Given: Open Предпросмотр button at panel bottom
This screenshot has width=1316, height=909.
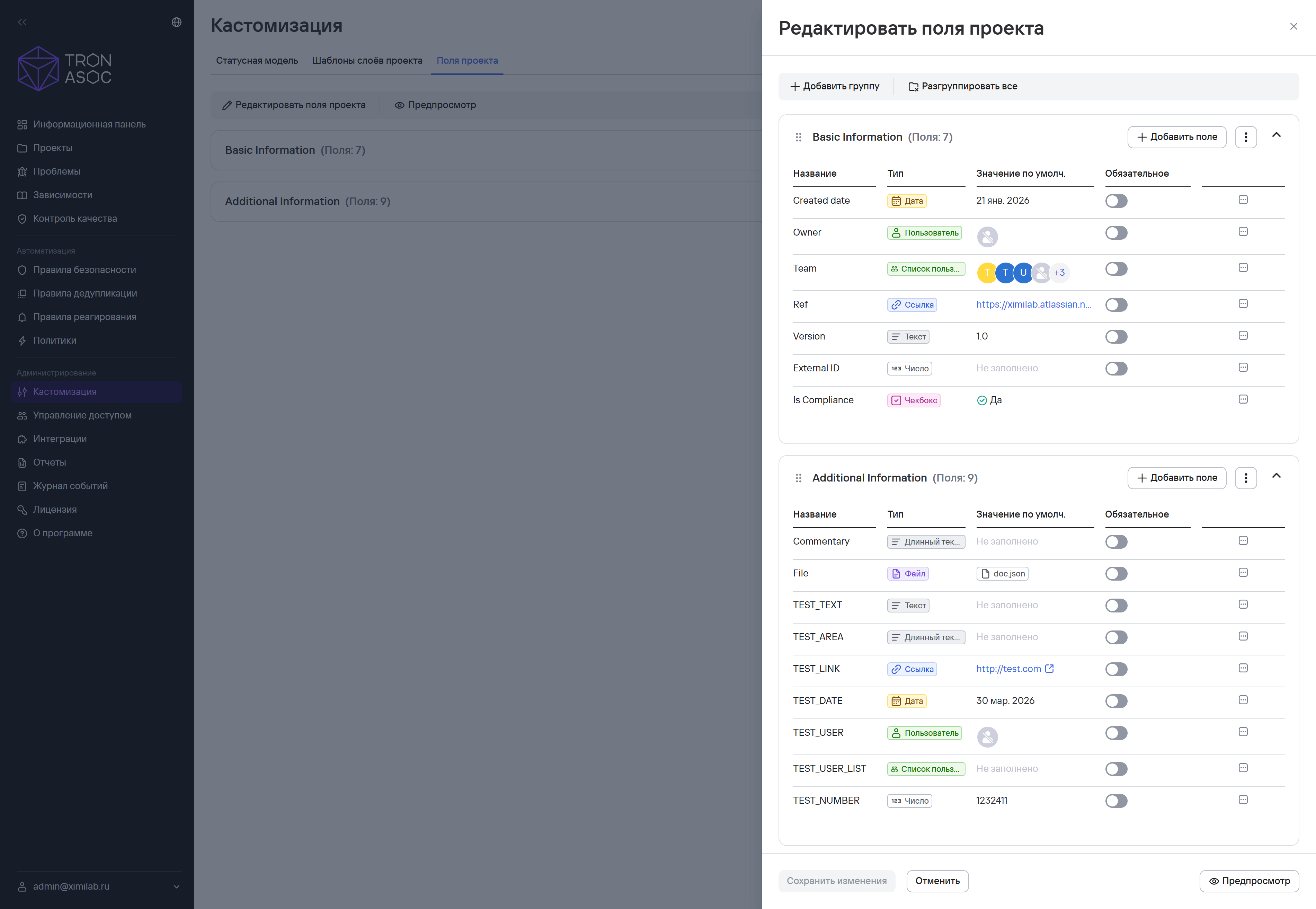Looking at the screenshot, I should [1250, 881].
